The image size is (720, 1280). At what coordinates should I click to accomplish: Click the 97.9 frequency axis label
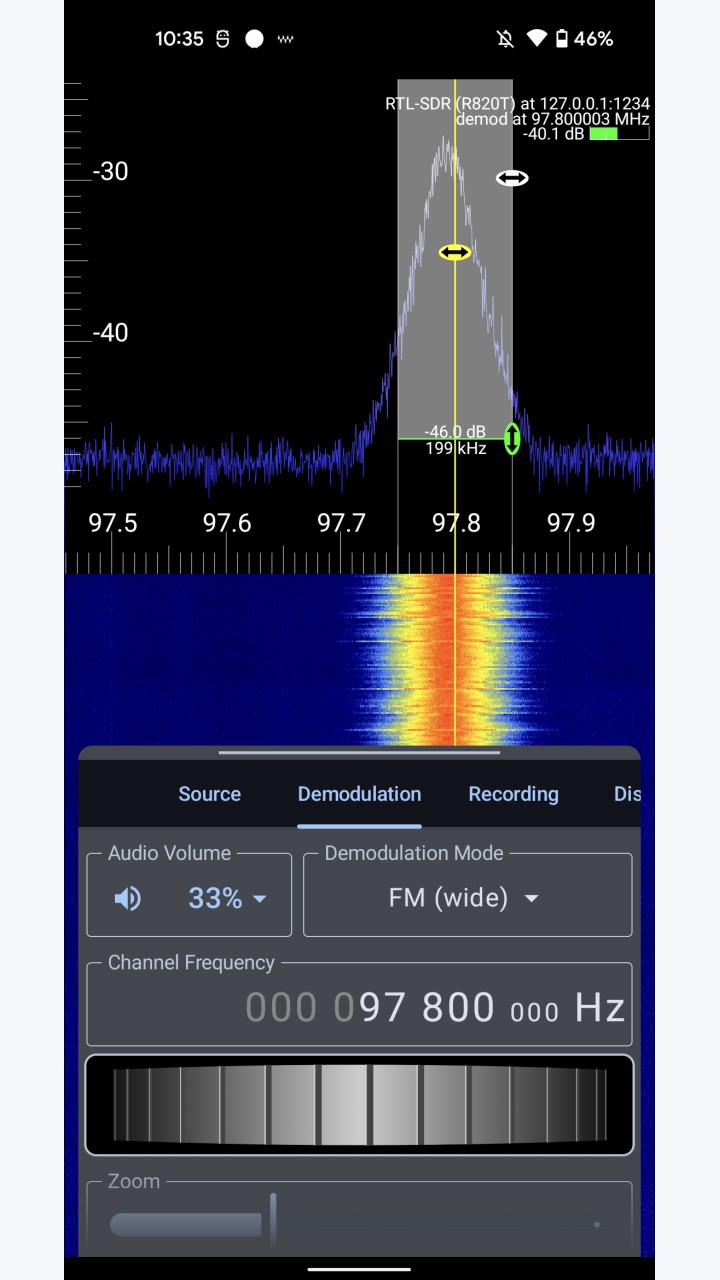[x=570, y=523]
